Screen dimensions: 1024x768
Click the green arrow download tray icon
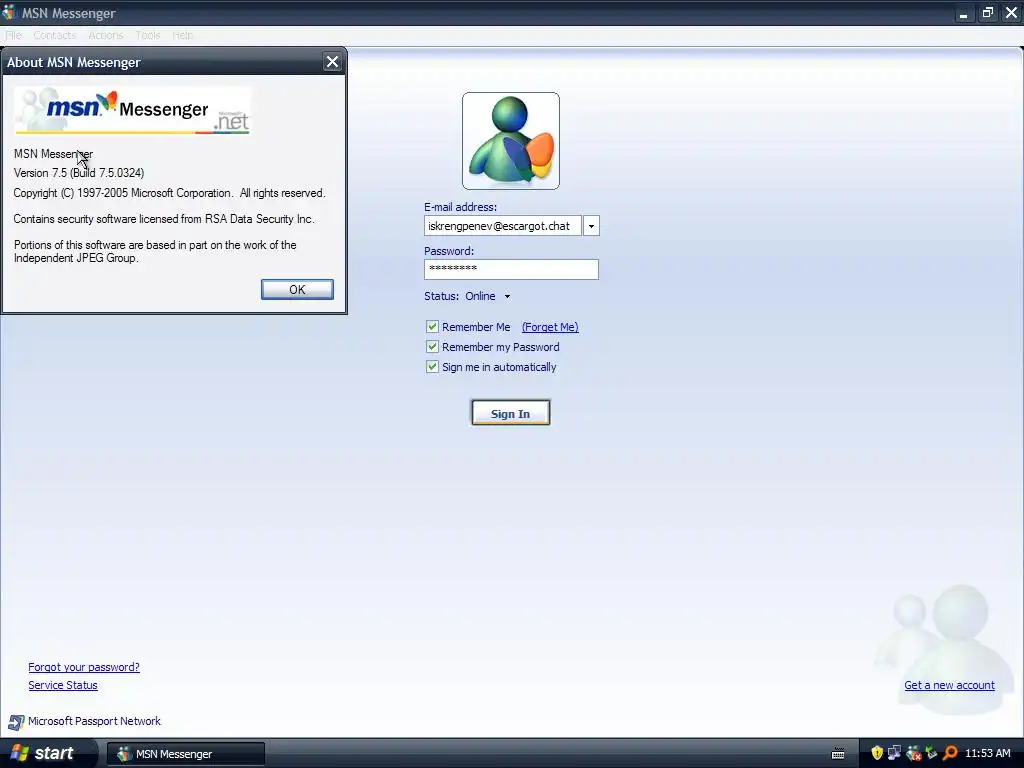click(931, 753)
